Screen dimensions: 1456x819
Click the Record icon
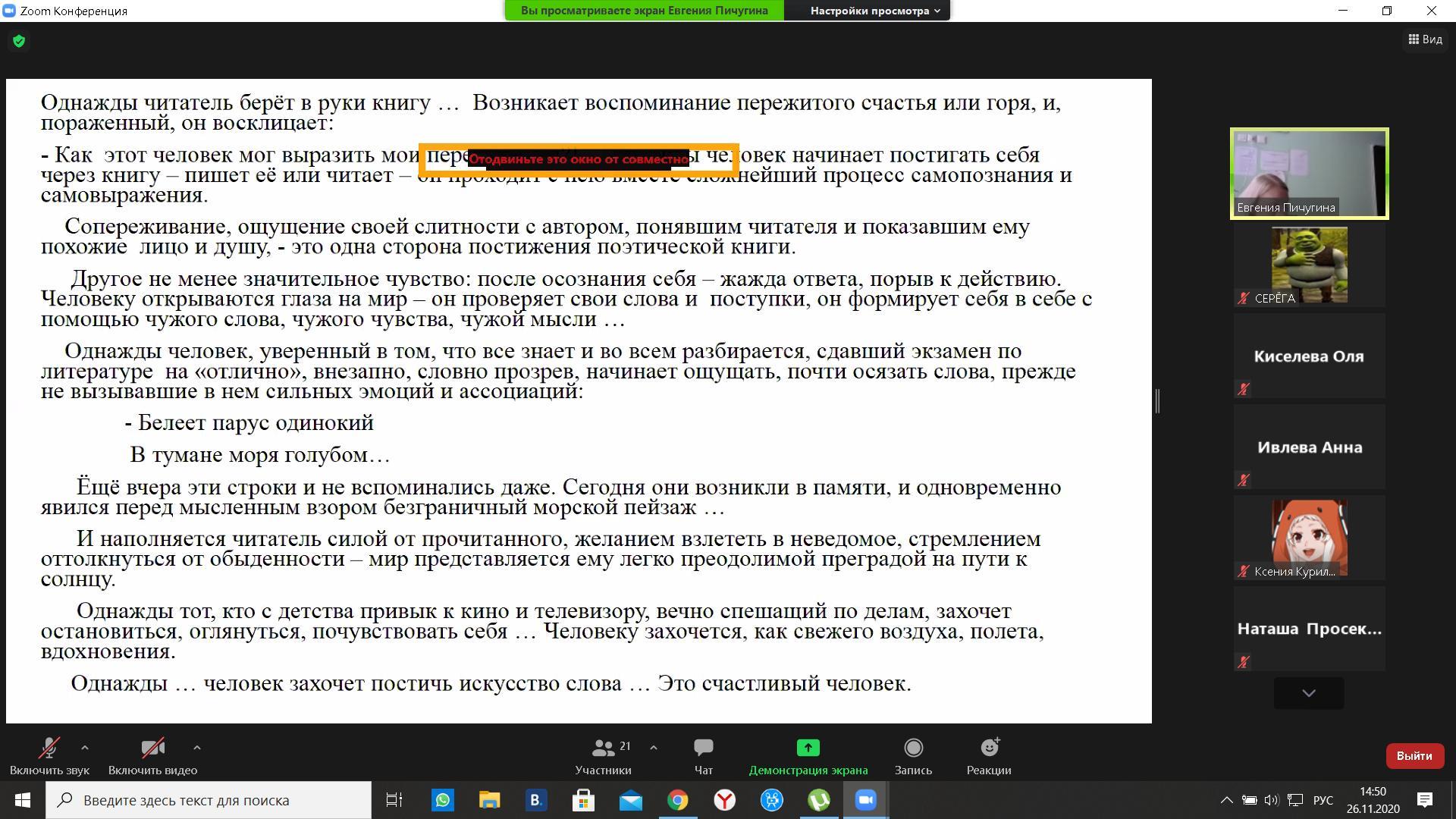pos(913,748)
